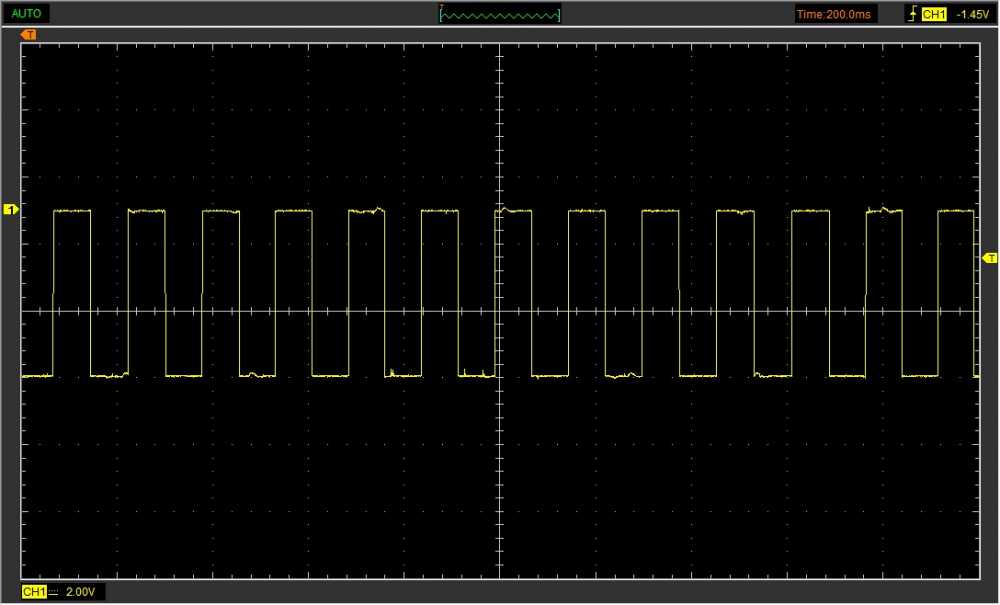This screenshot has width=1000, height=605.
Task: Click the 2.00V vertical scale readout
Action: [80, 593]
